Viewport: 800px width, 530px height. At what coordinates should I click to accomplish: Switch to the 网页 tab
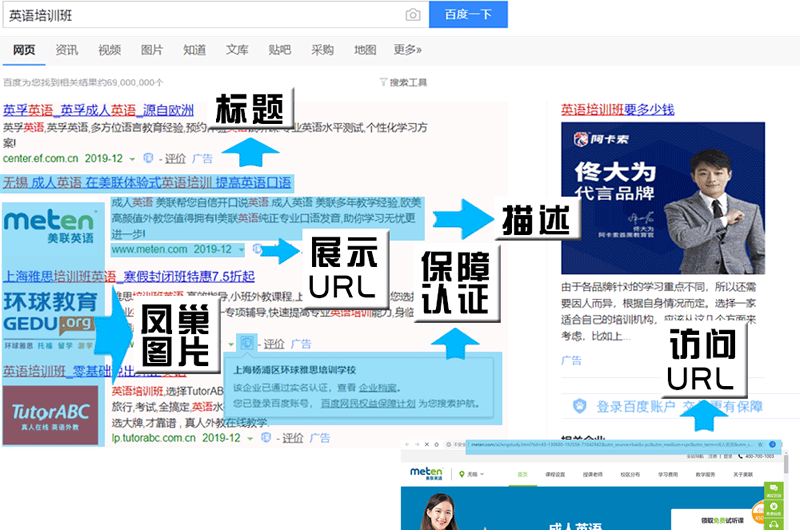click(24, 49)
